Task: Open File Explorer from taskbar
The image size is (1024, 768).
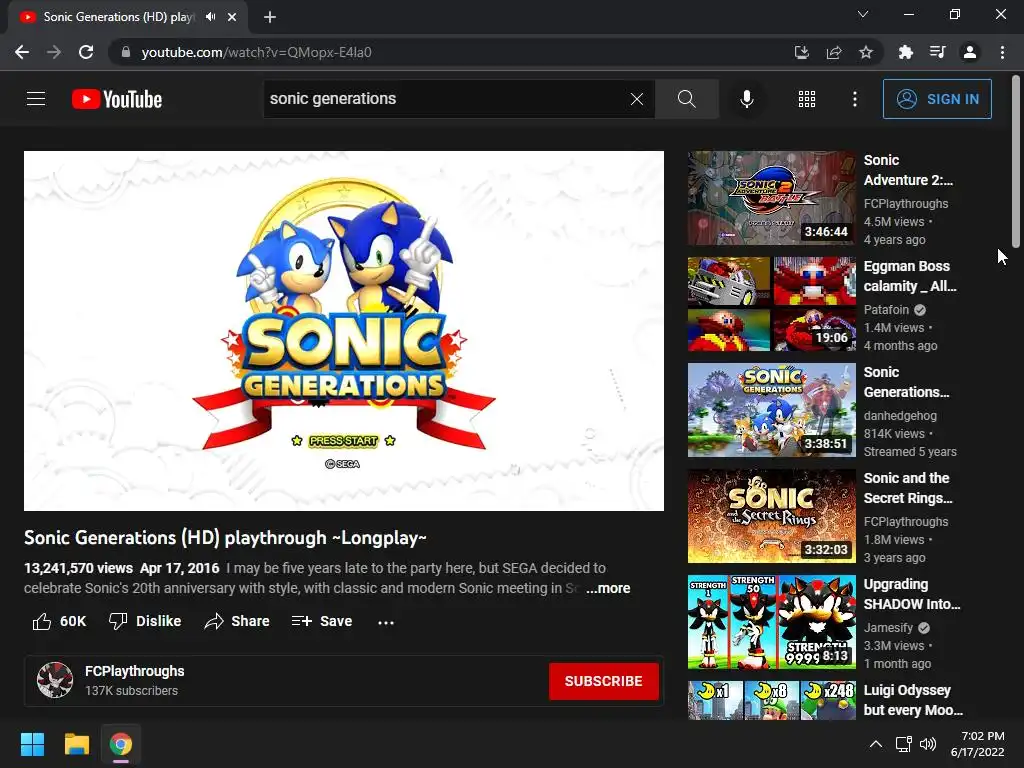Action: 76,744
